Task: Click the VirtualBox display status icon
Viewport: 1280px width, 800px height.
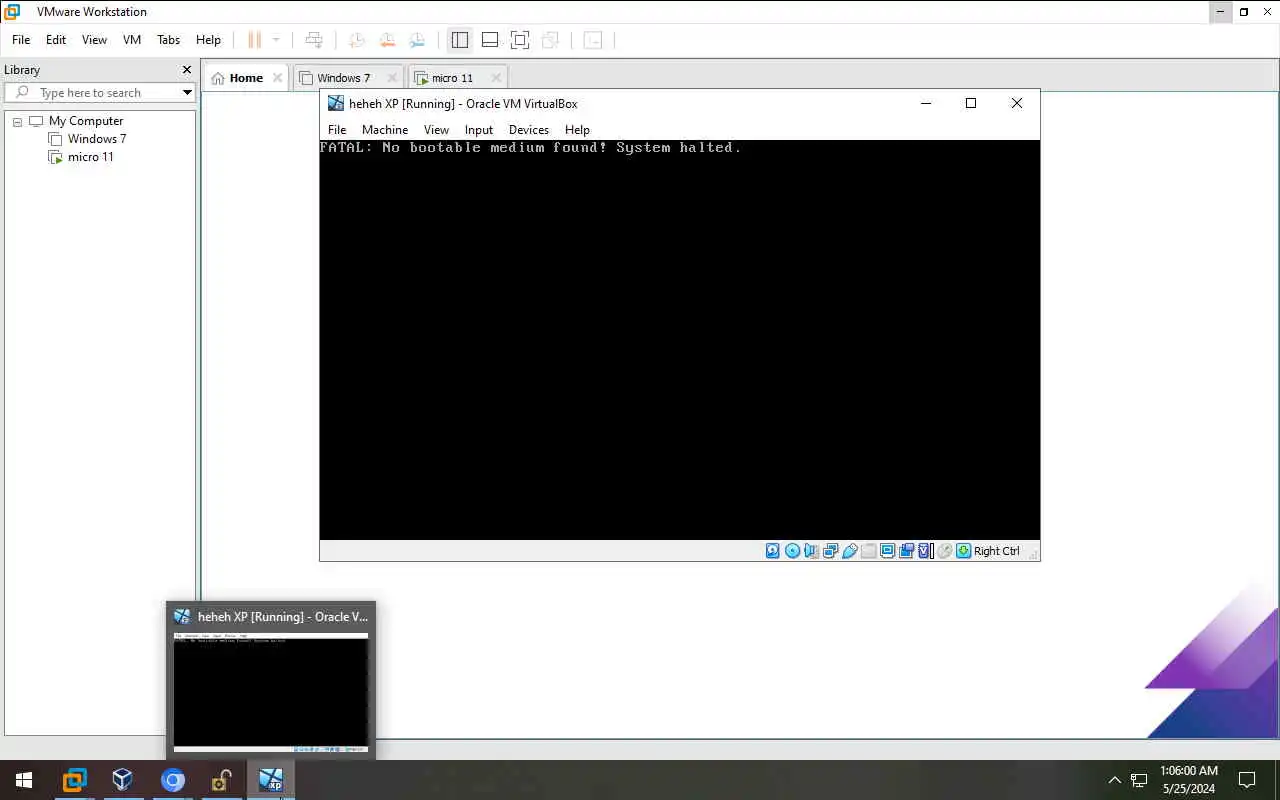Action: (x=887, y=551)
